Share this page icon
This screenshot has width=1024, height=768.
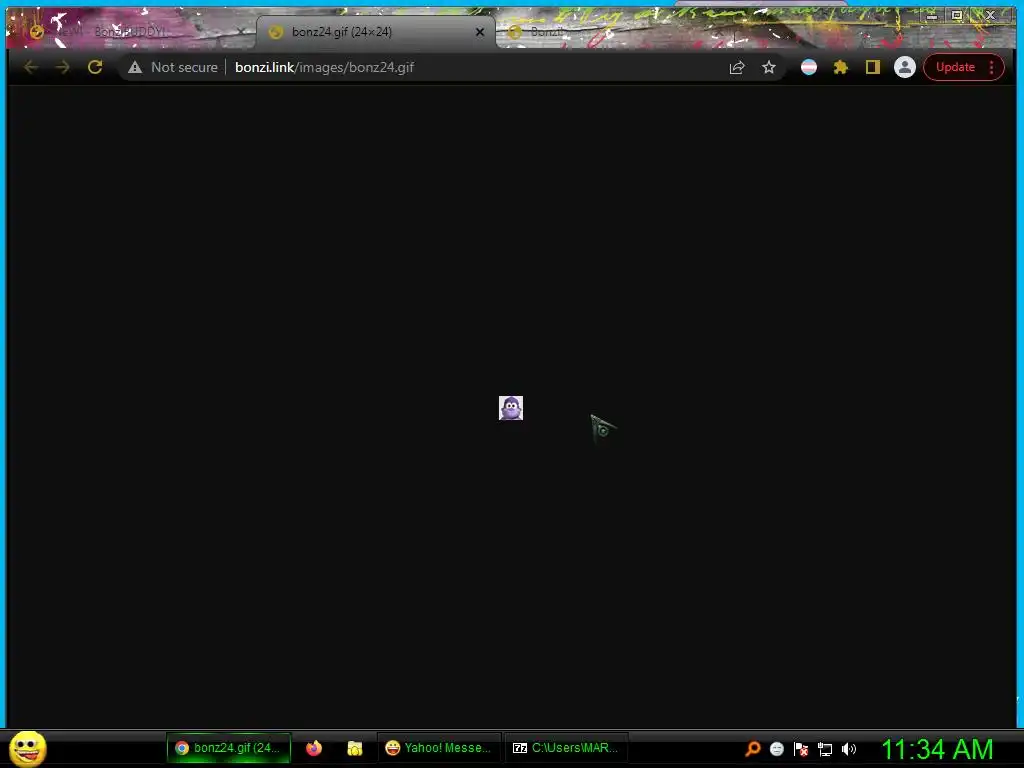(737, 67)
